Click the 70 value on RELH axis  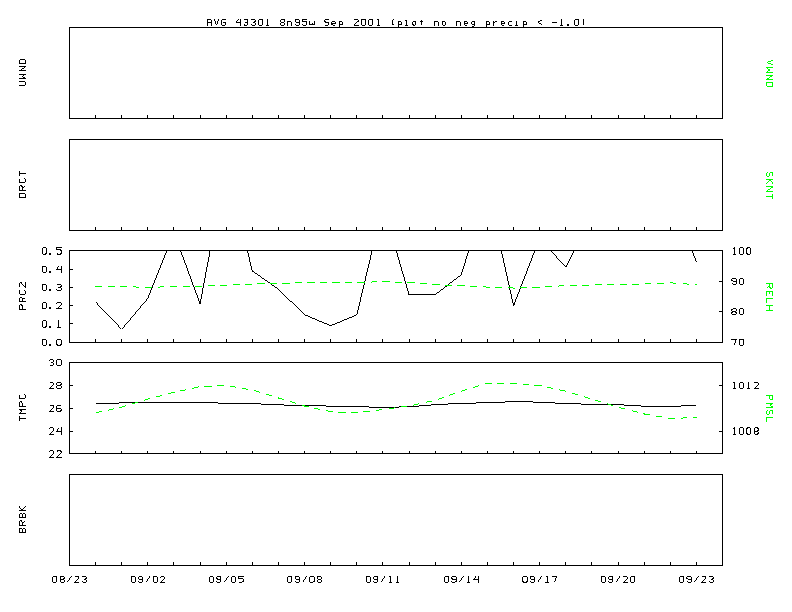[738, 342]
